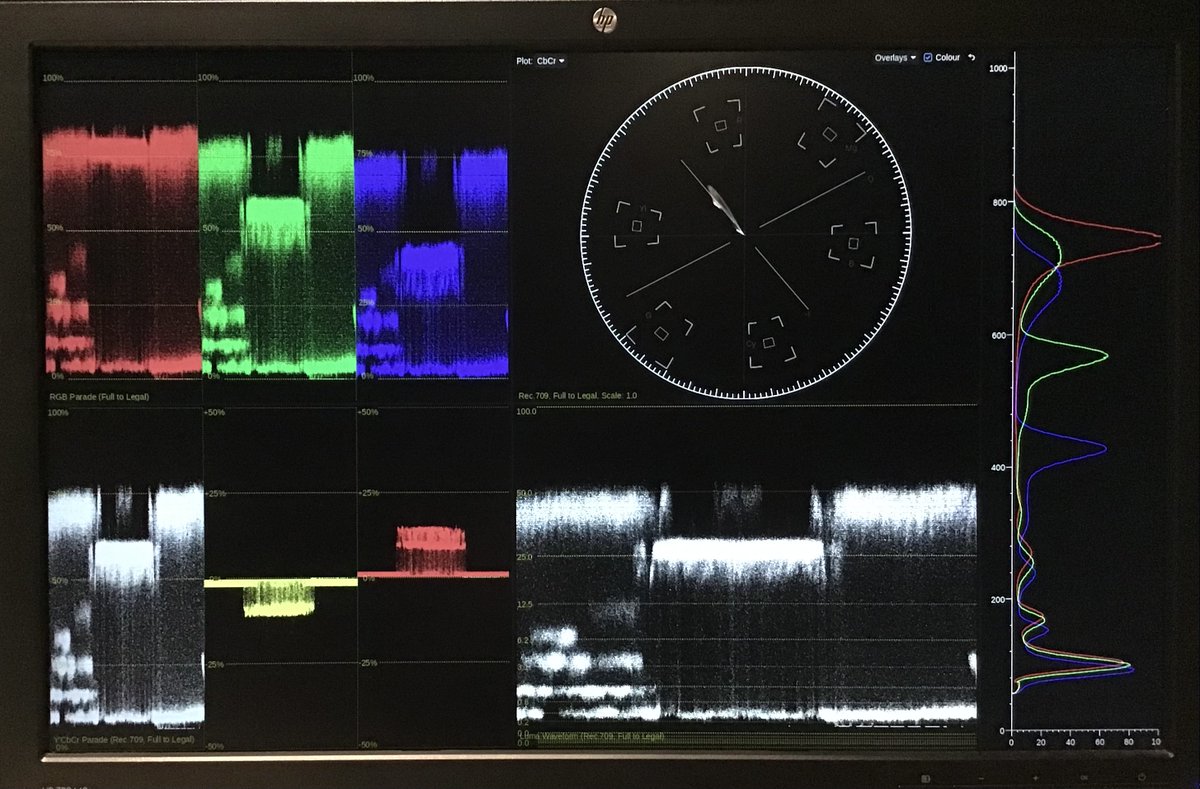Click the 100.0 label of the luma waveform
The width and height of the screenshot is (1200, 789).
(x=527, y=411)
